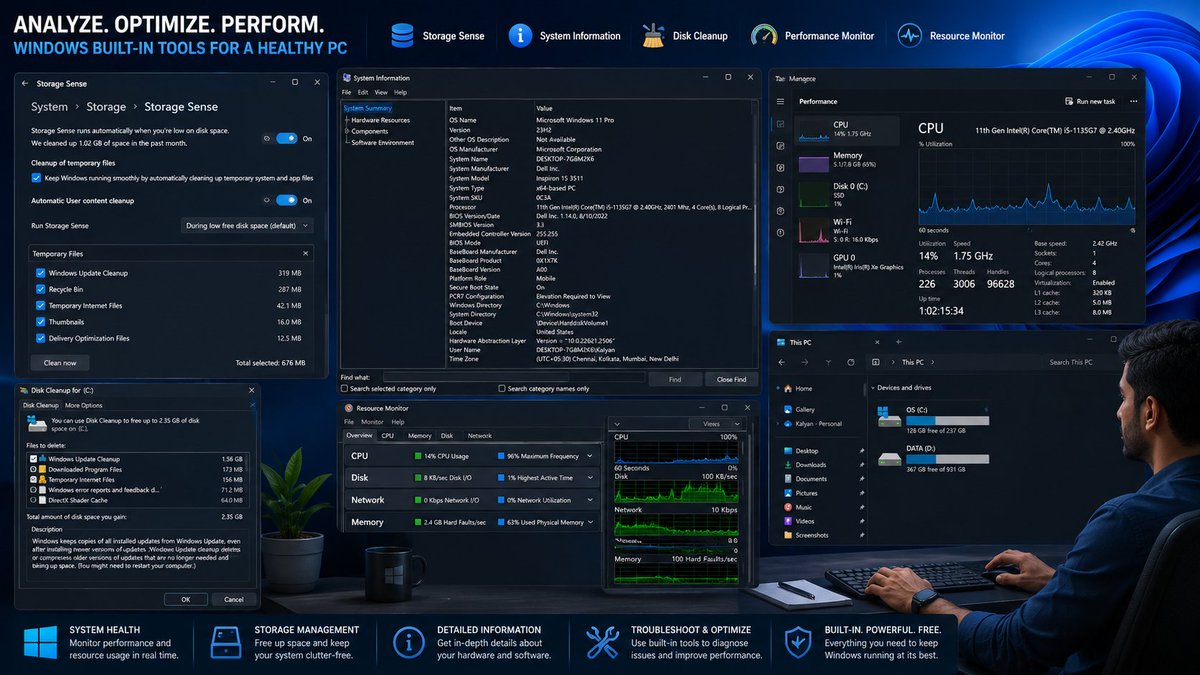The image size is (1200, 675).
Task: Uncheck Delivery Optimization Files checkbox
Action: click(x=40, y=339)
